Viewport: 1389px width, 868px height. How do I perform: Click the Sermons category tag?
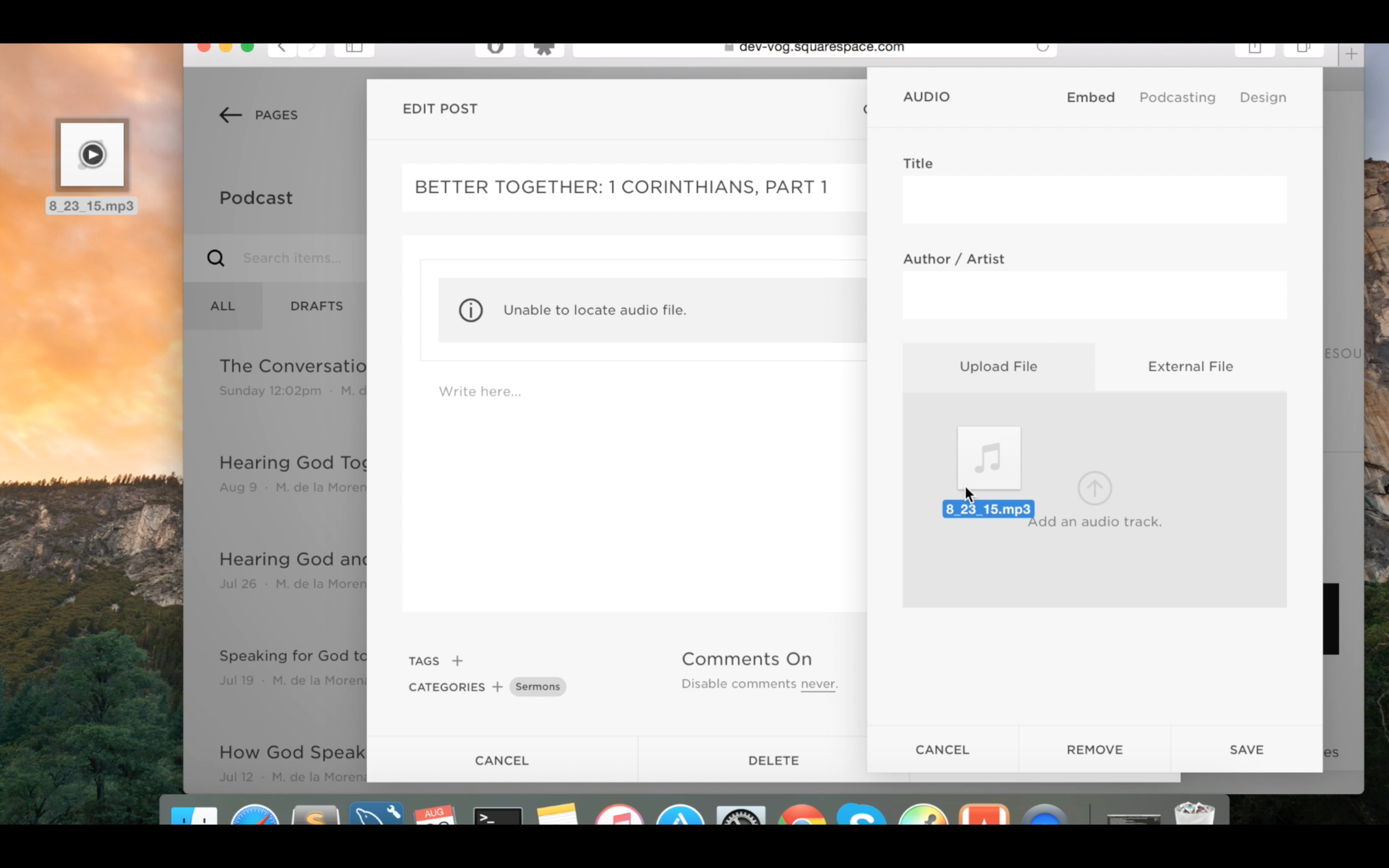(537, 686)
